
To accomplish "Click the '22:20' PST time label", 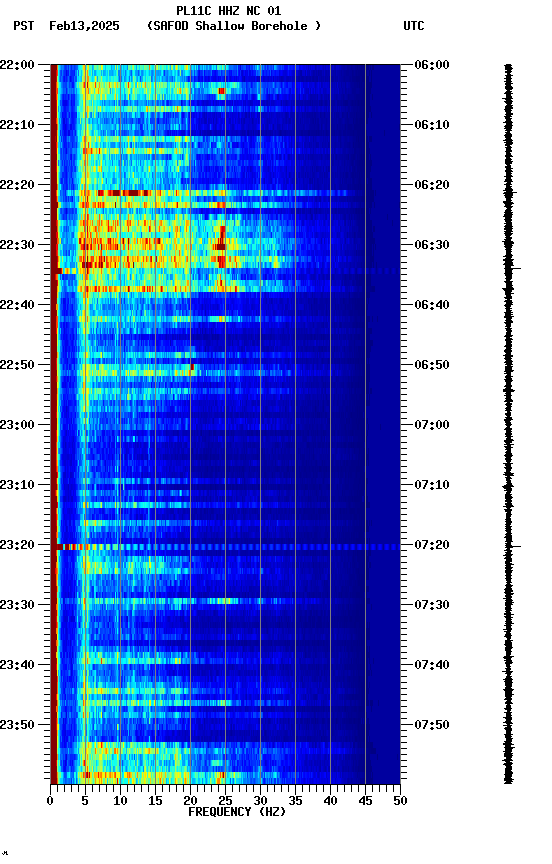I will (17, 185).
